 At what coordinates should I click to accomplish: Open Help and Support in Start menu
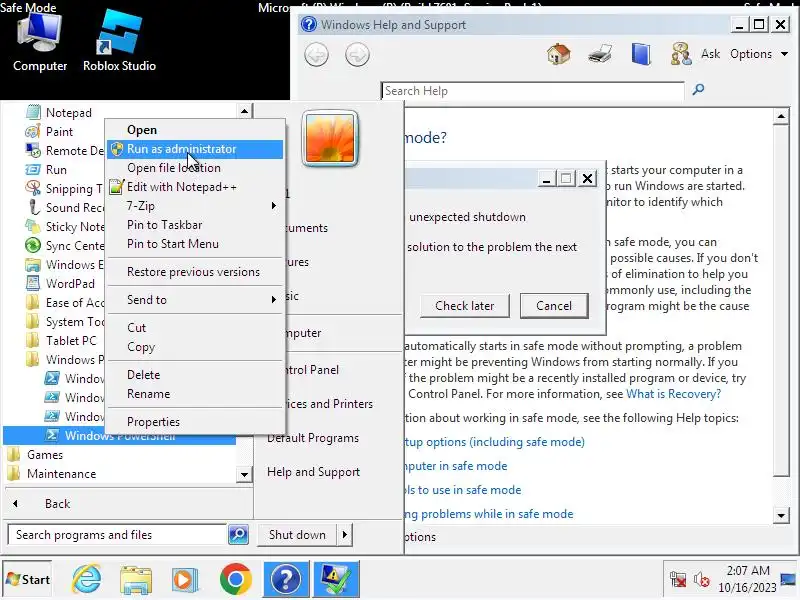[x=313, y=471]
